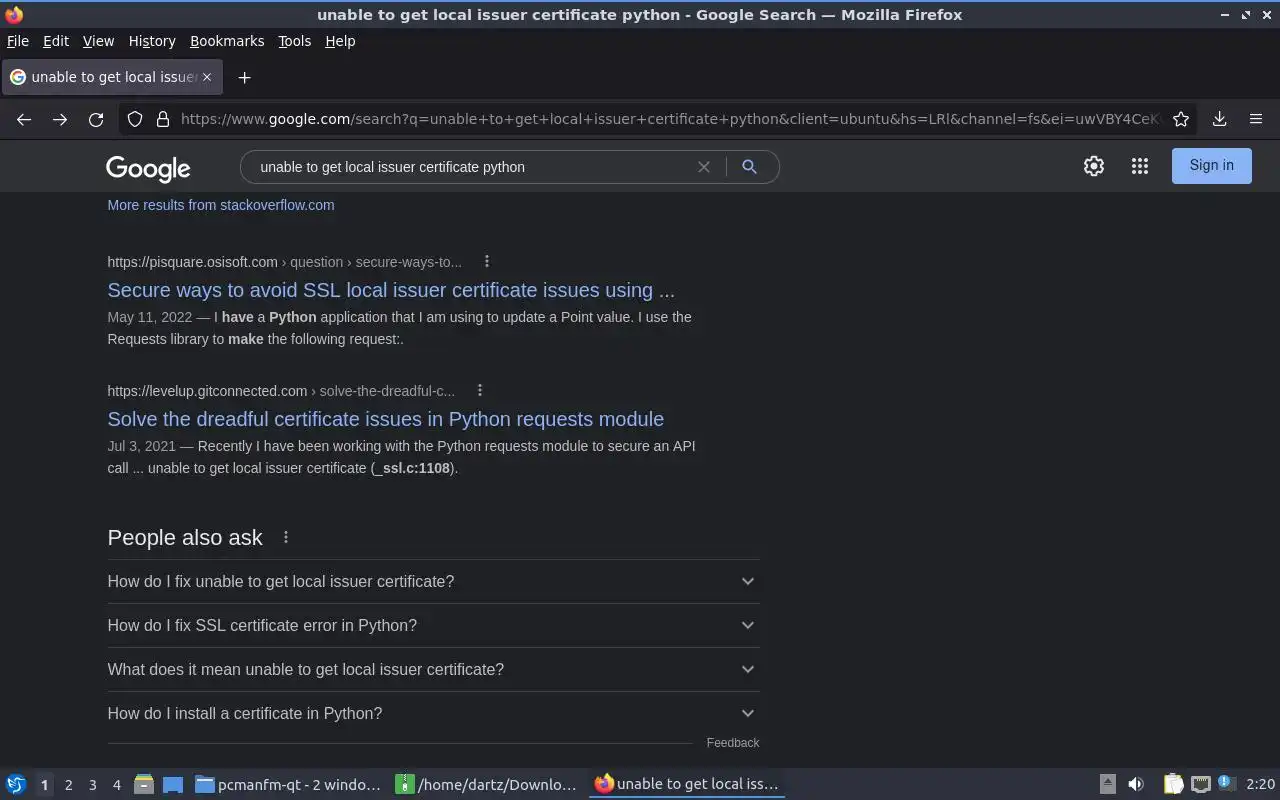This screenshot has width=1280, height=800.
Task: Expand 'How do I fix SSL certificate error in Python?'
Action: pos(433,625)
